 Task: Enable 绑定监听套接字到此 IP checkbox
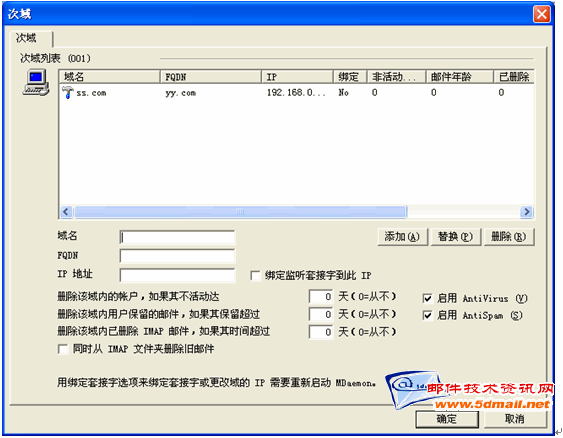click(255, 276)
